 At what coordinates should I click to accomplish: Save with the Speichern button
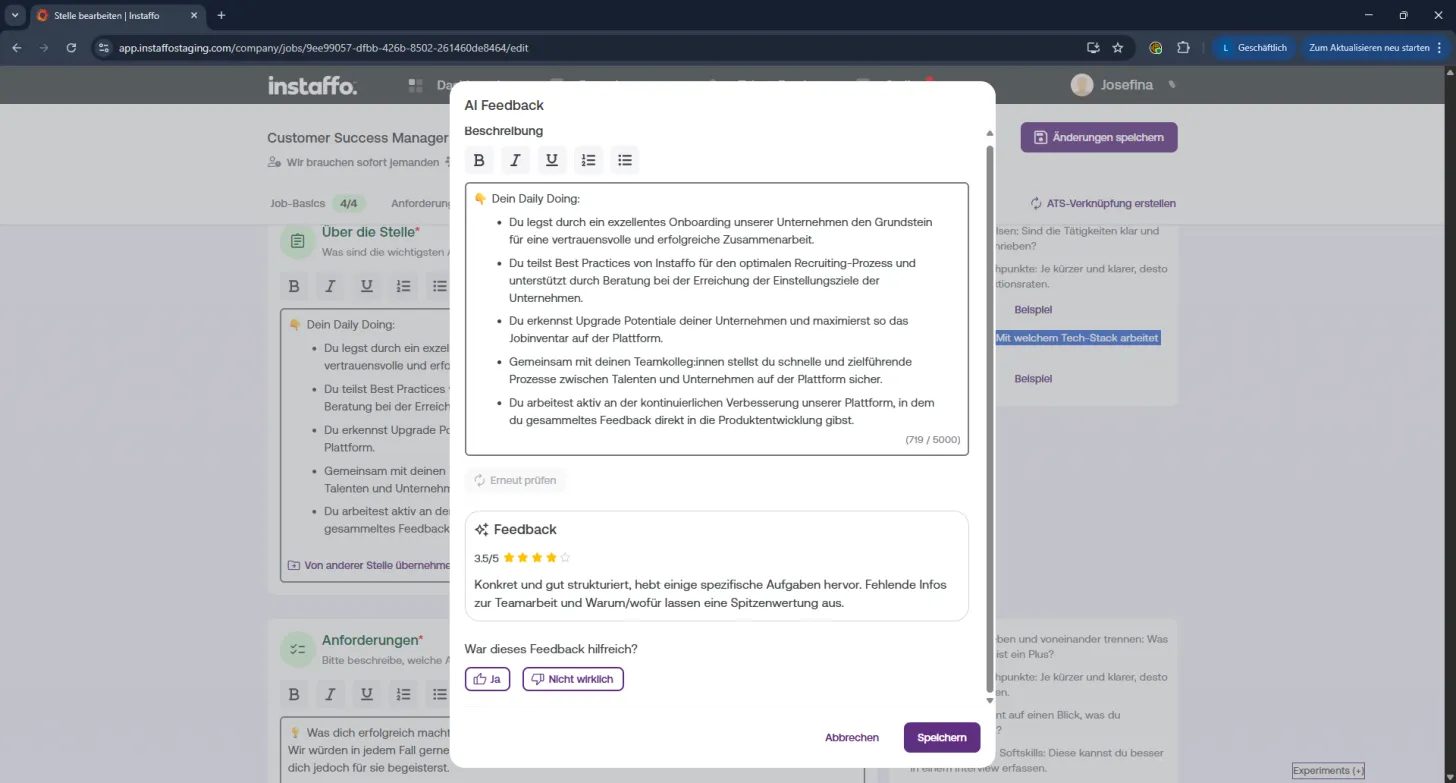[942, 737]
